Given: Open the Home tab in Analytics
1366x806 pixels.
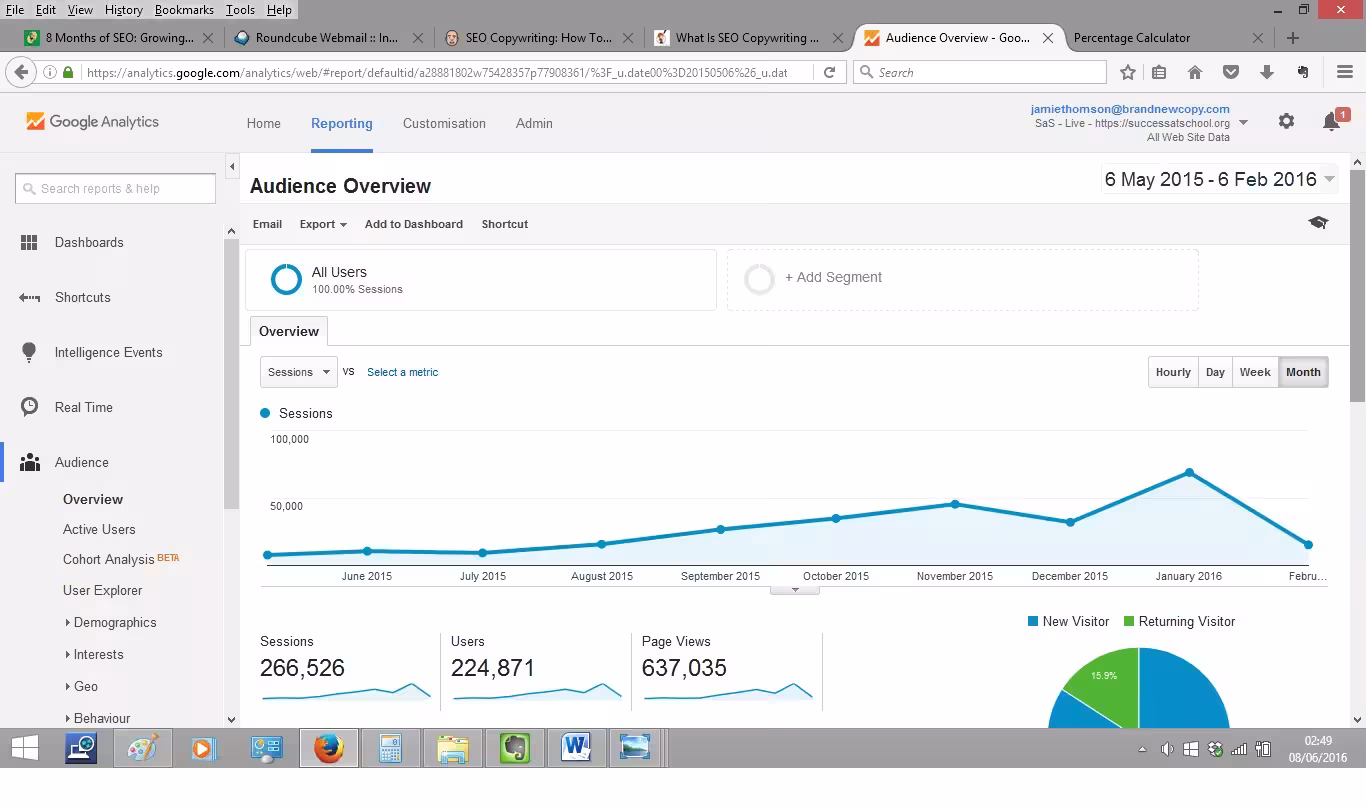Looking at the screenshot, I should (264, 123).
